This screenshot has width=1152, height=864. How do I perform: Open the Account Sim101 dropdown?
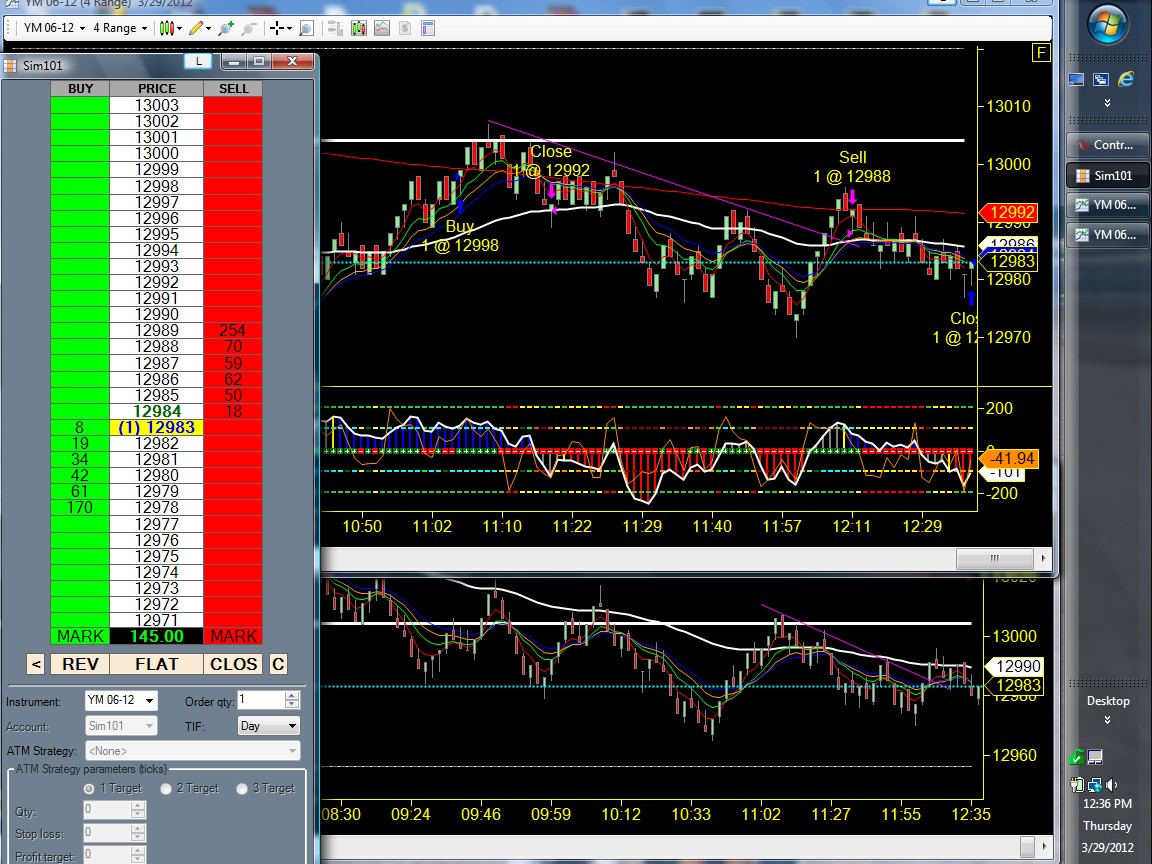[x=121, y=726]
